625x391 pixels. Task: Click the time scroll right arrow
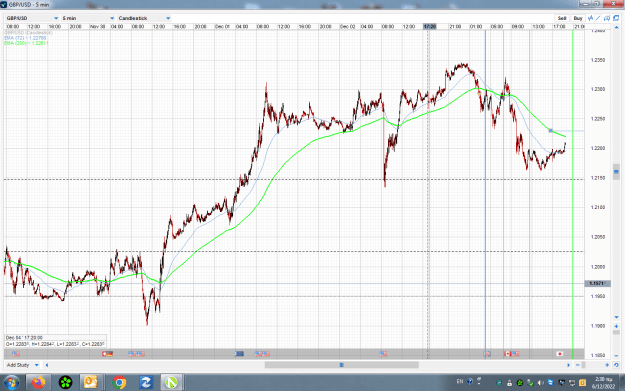[569, 365]
